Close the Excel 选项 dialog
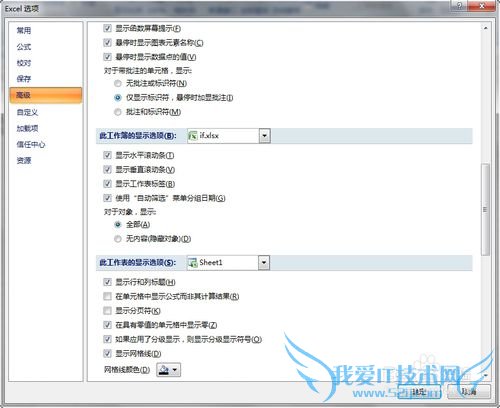This screenshot has height=408, width=500. click(x=482, y=6)
